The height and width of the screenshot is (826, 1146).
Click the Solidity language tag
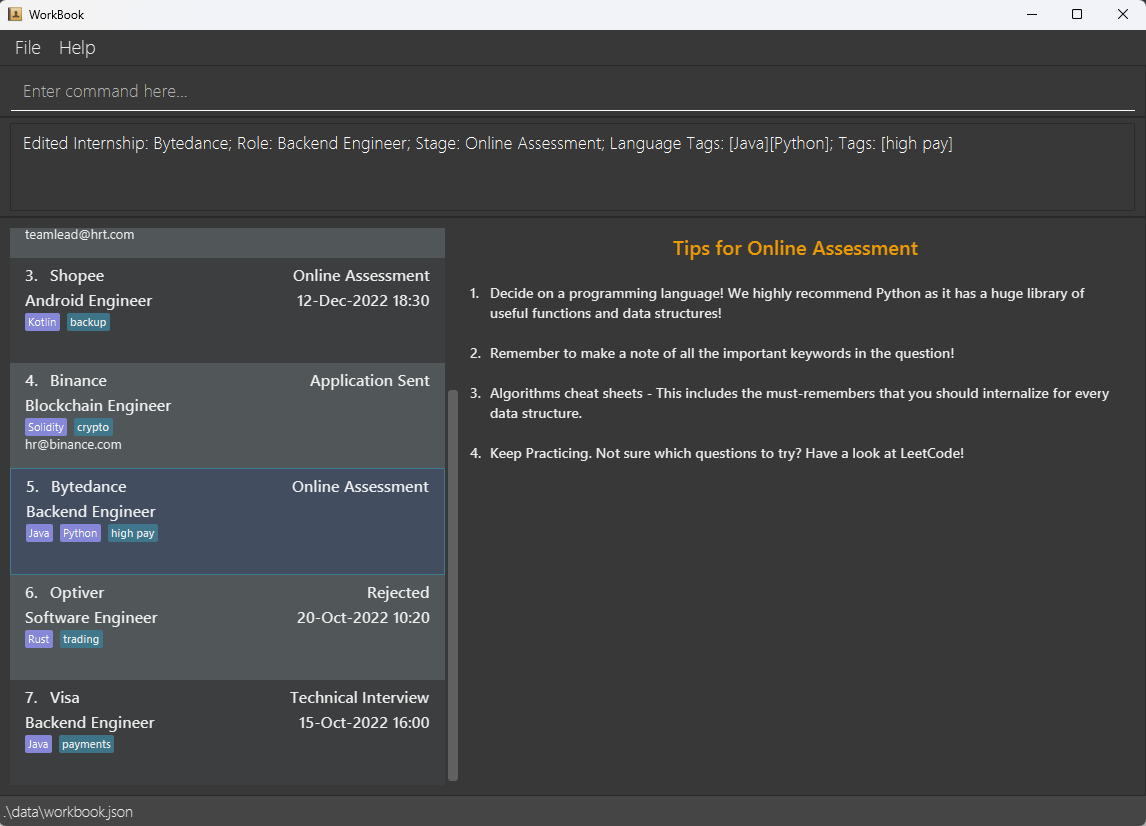click(x=46, y=427)
